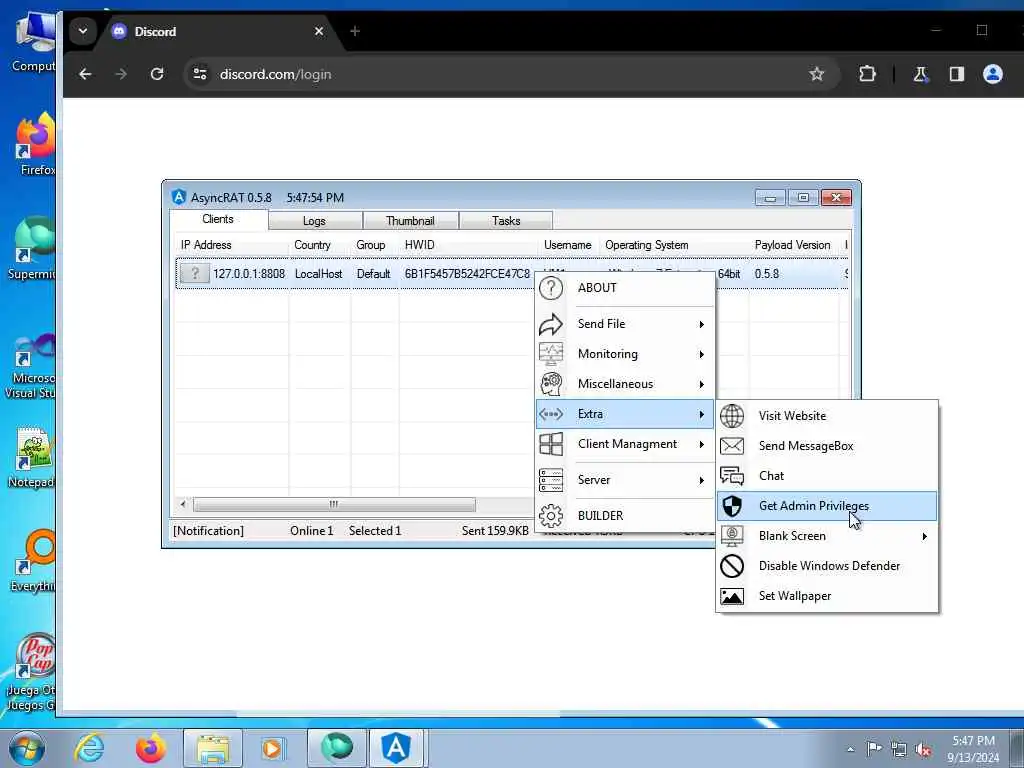Sort by HWID column header

click(469, 245)
